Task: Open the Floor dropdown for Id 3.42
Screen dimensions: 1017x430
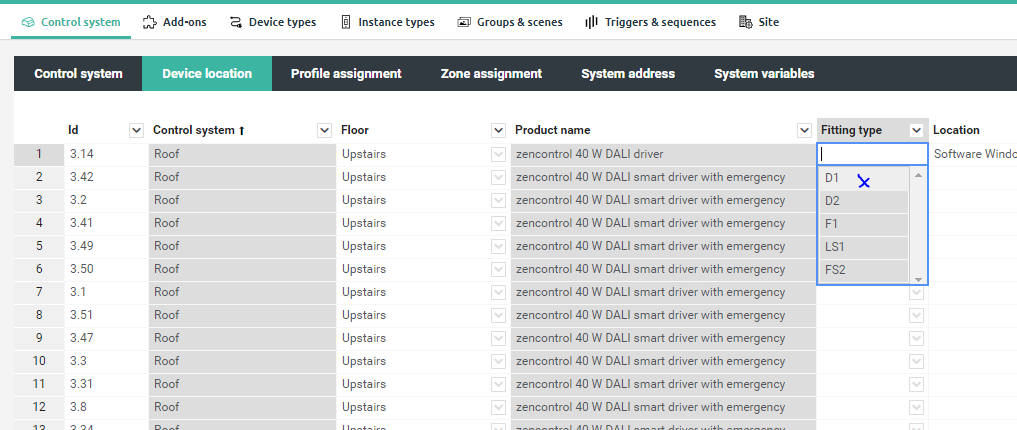Action: 498,177
